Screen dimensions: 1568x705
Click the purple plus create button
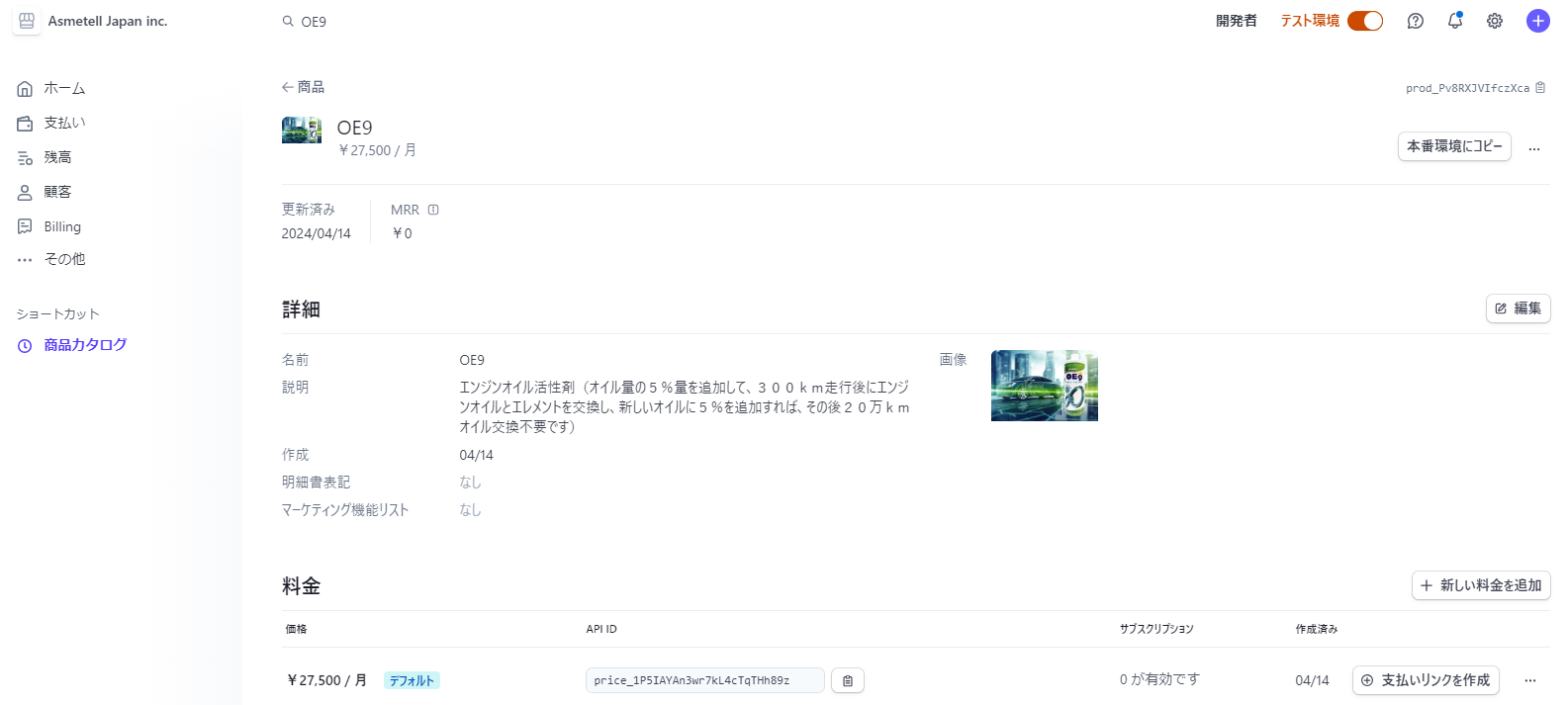[x=1537, y=21]
